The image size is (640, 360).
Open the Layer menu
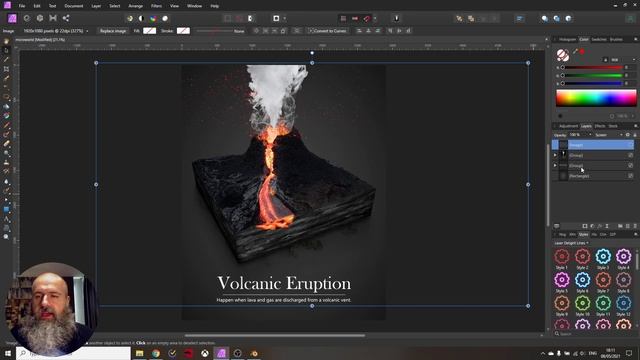[96, 6]
